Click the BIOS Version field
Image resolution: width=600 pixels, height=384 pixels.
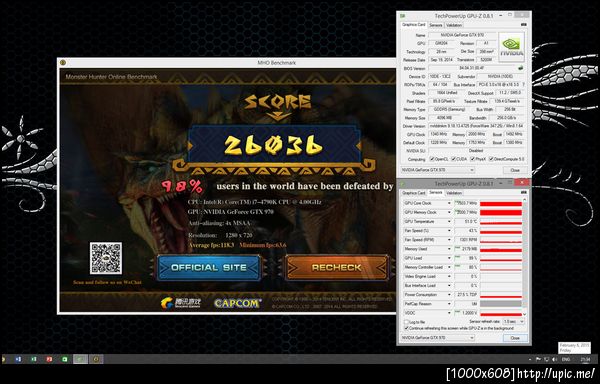pos(472,68)
